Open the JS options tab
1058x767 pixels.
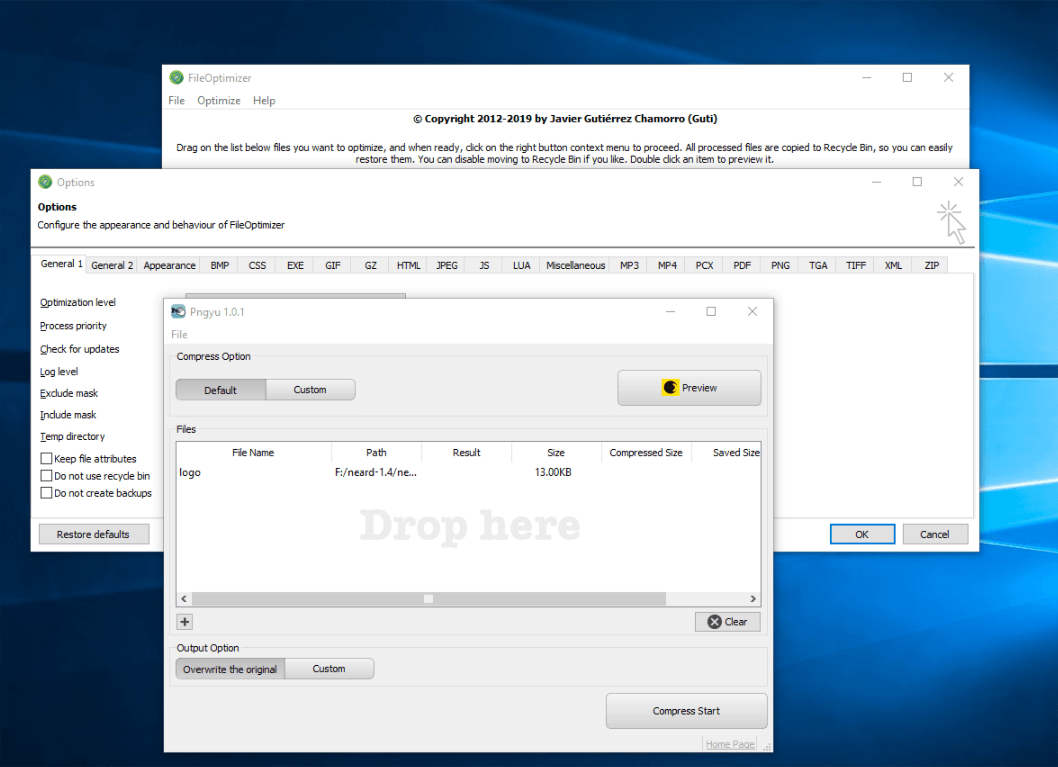(484, 266)
